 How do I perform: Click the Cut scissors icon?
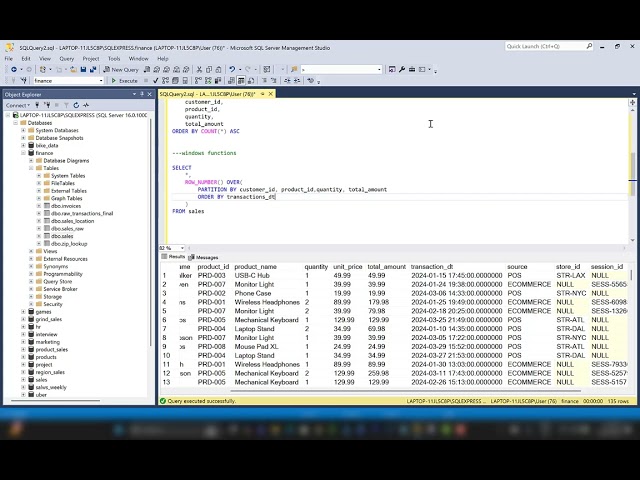(199, 69)
